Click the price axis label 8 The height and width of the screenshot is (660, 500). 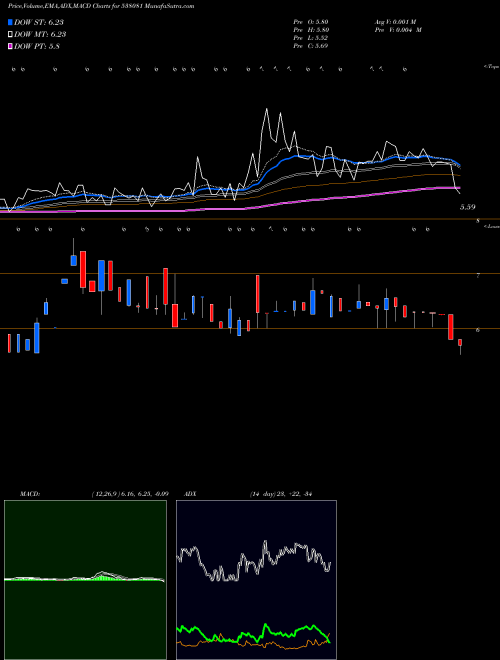478,221
